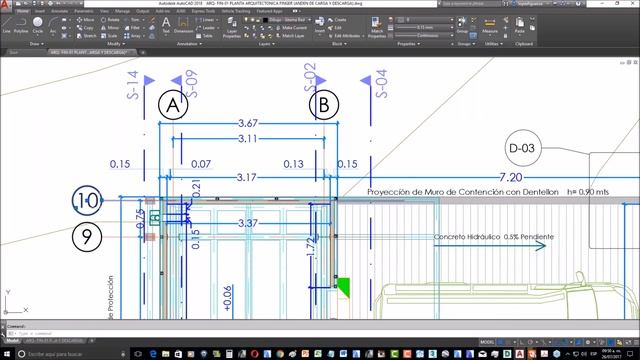Click Edit Attributes
The width and height of the screenshot is (640, 360).
345,36
